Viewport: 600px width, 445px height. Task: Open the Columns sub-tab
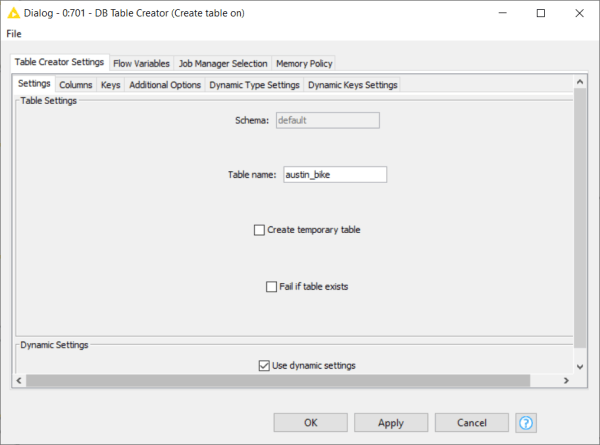point(76,85)
